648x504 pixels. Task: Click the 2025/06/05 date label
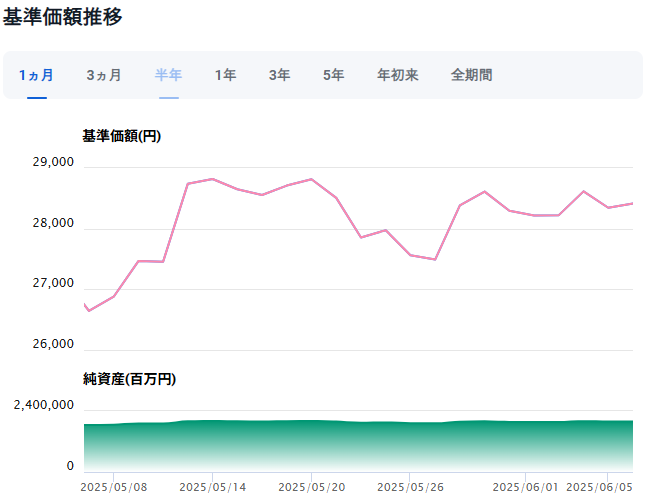pyautogui.click(x=599, y=487)
